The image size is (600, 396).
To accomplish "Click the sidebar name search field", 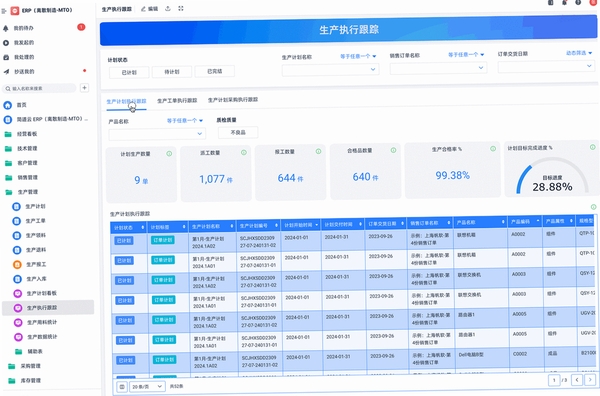I will coord(39,88).
